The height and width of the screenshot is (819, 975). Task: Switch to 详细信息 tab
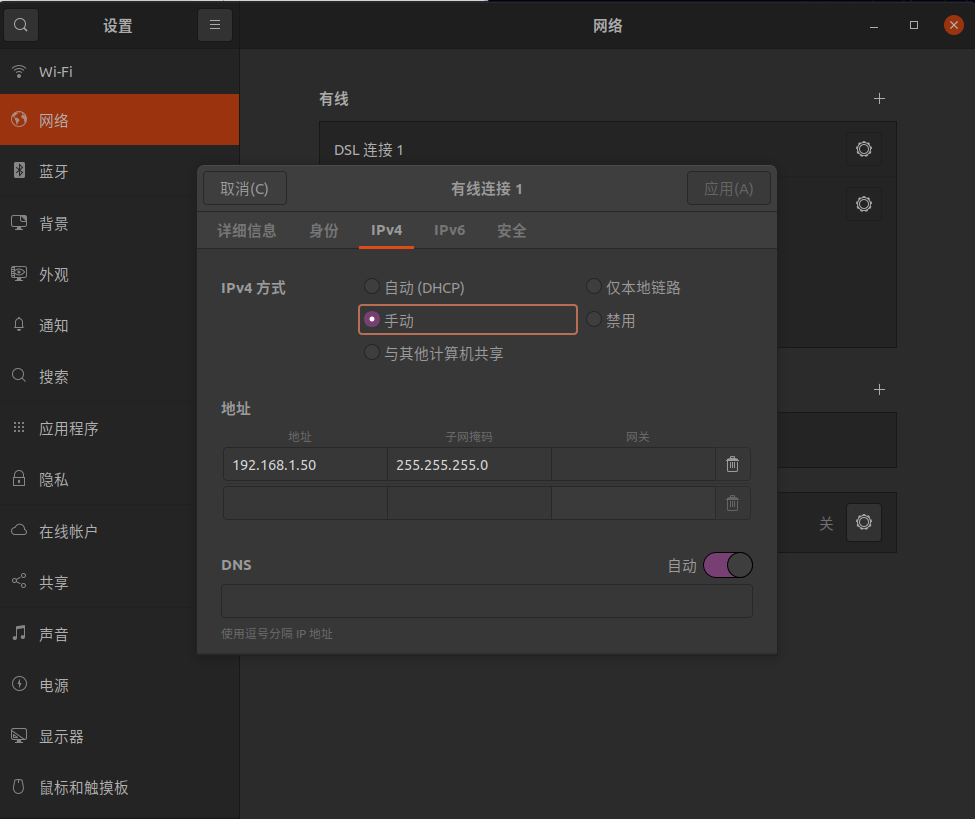(246, 231)
